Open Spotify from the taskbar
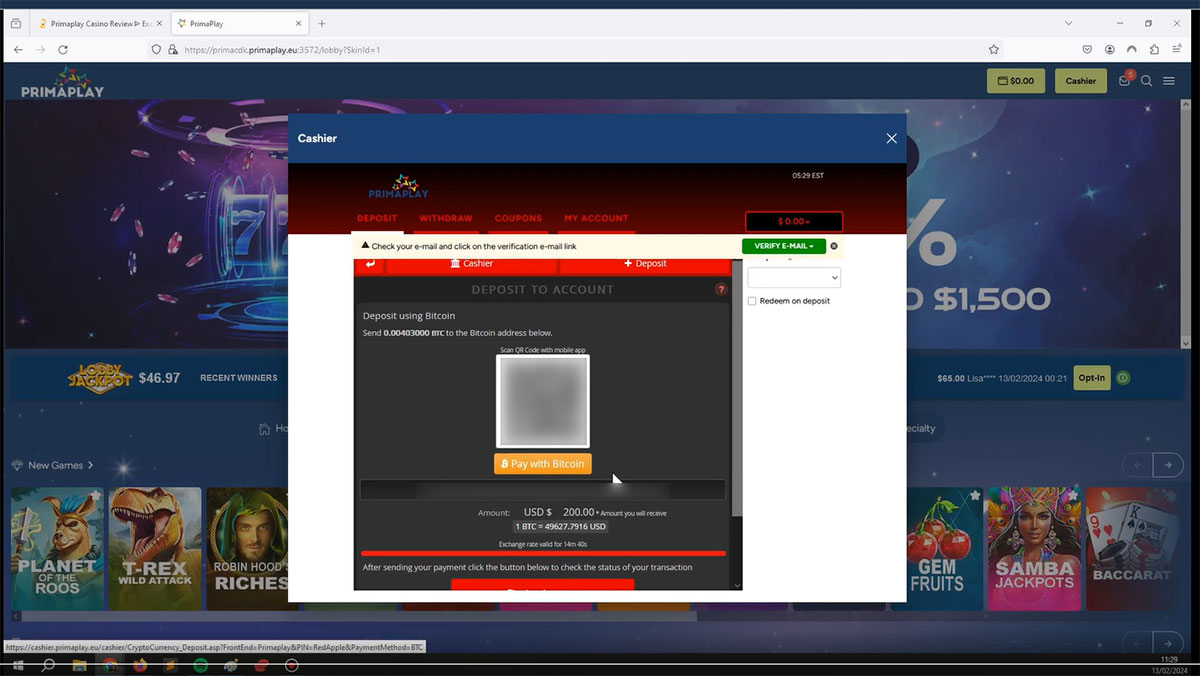Screen dimensions: 1200x676 tap(200, 665)
